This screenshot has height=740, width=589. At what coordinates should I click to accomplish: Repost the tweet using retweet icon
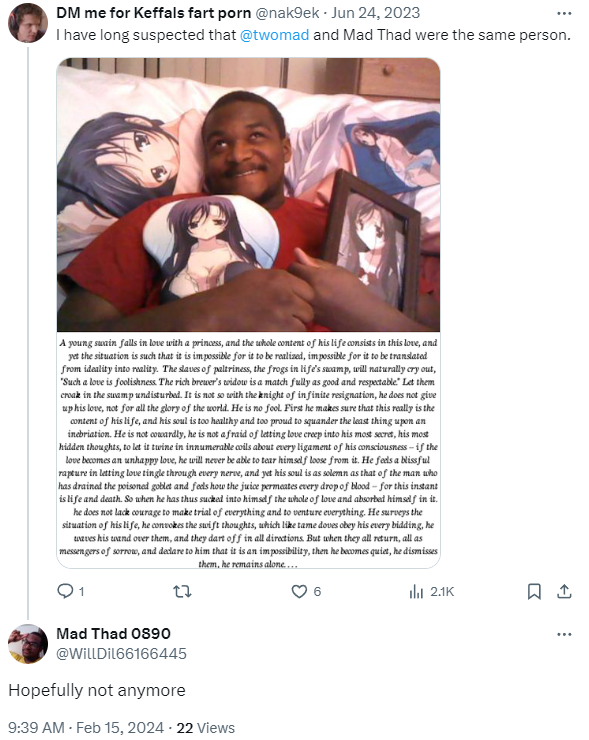point(182,591)
